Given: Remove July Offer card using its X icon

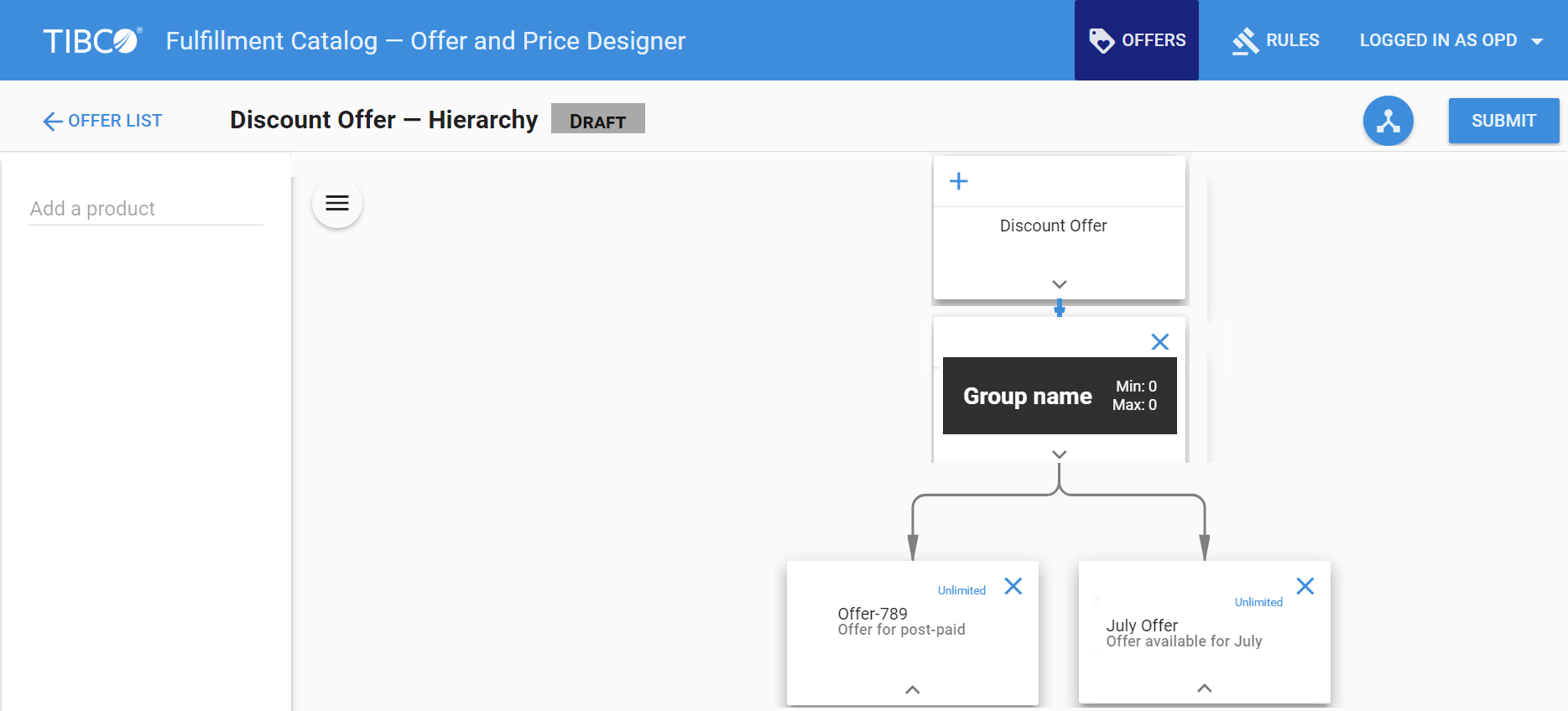Looking at the screenshot, I should click(1305, 586).
